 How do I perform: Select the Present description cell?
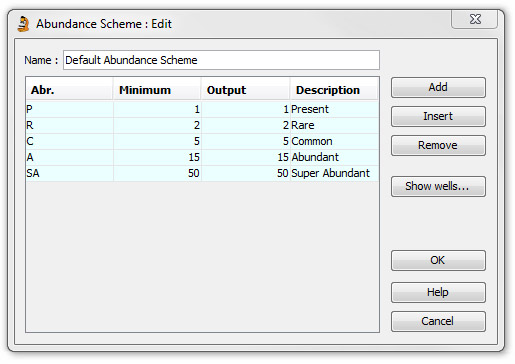[x=334, y=109]
